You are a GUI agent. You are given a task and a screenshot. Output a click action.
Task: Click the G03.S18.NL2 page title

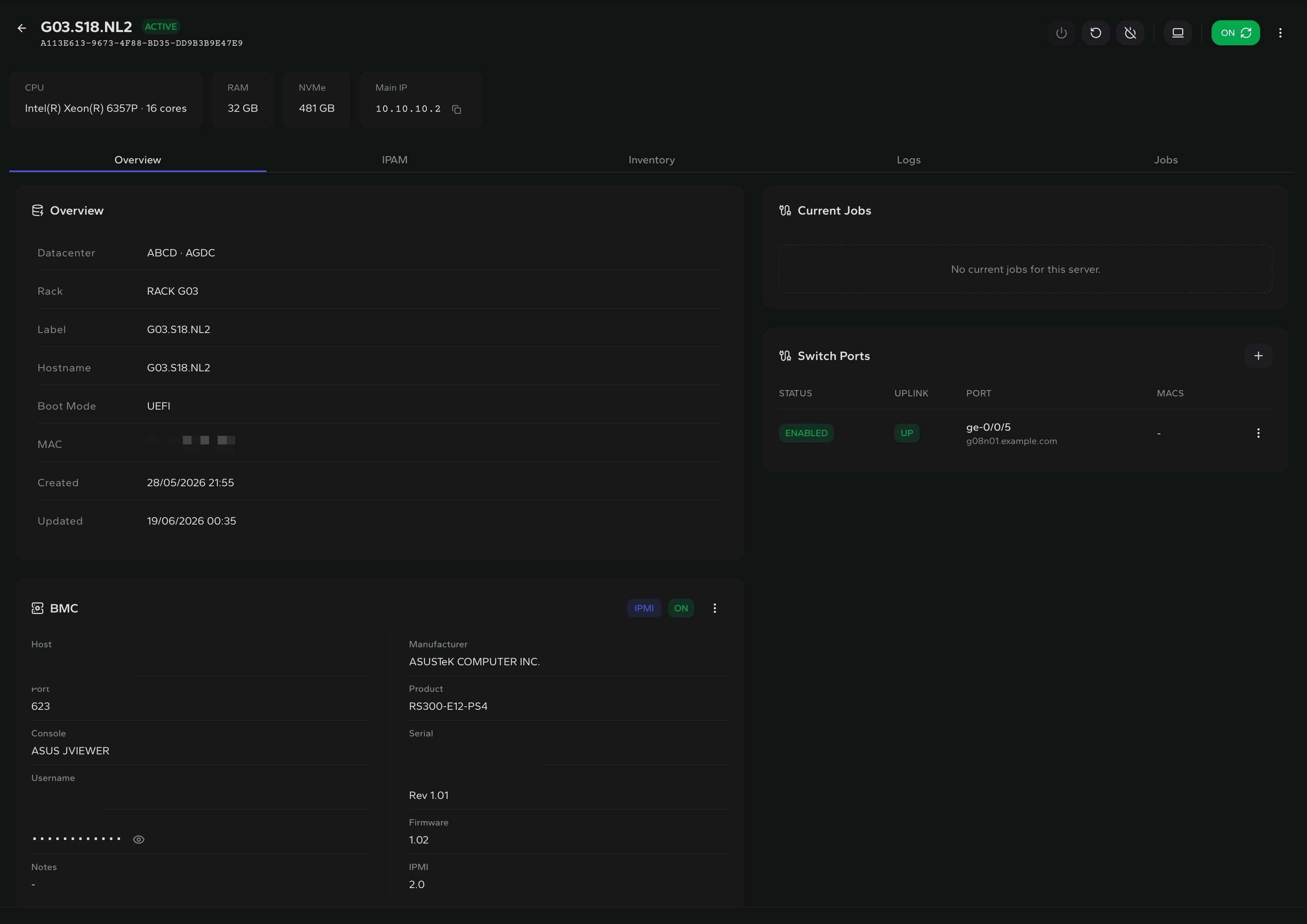click(86, 27)
